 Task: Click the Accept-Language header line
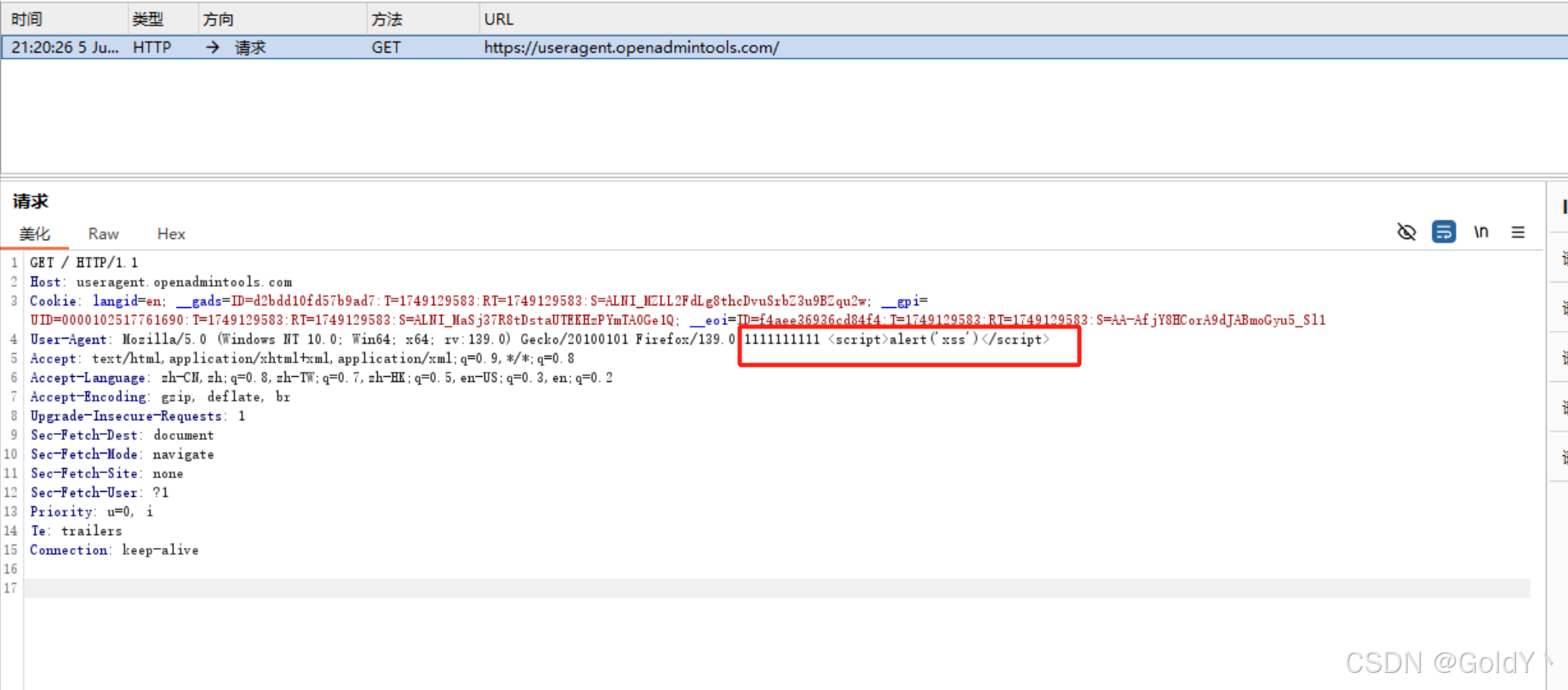click(322, 378)
